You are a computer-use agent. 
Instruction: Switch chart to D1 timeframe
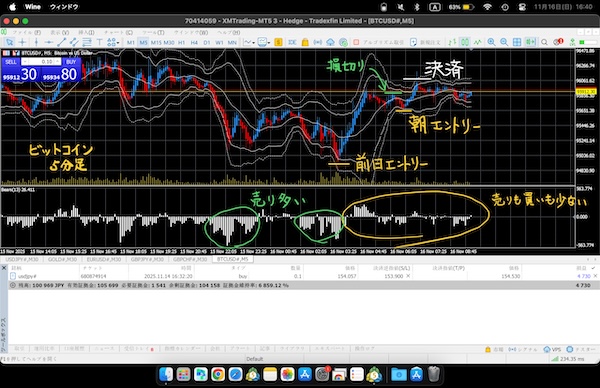point(207,42)
